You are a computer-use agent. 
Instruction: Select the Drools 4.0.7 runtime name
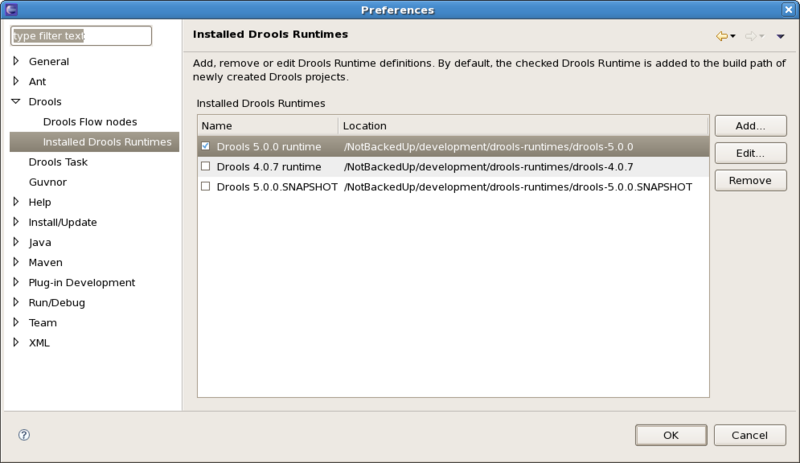coord(269,167)
